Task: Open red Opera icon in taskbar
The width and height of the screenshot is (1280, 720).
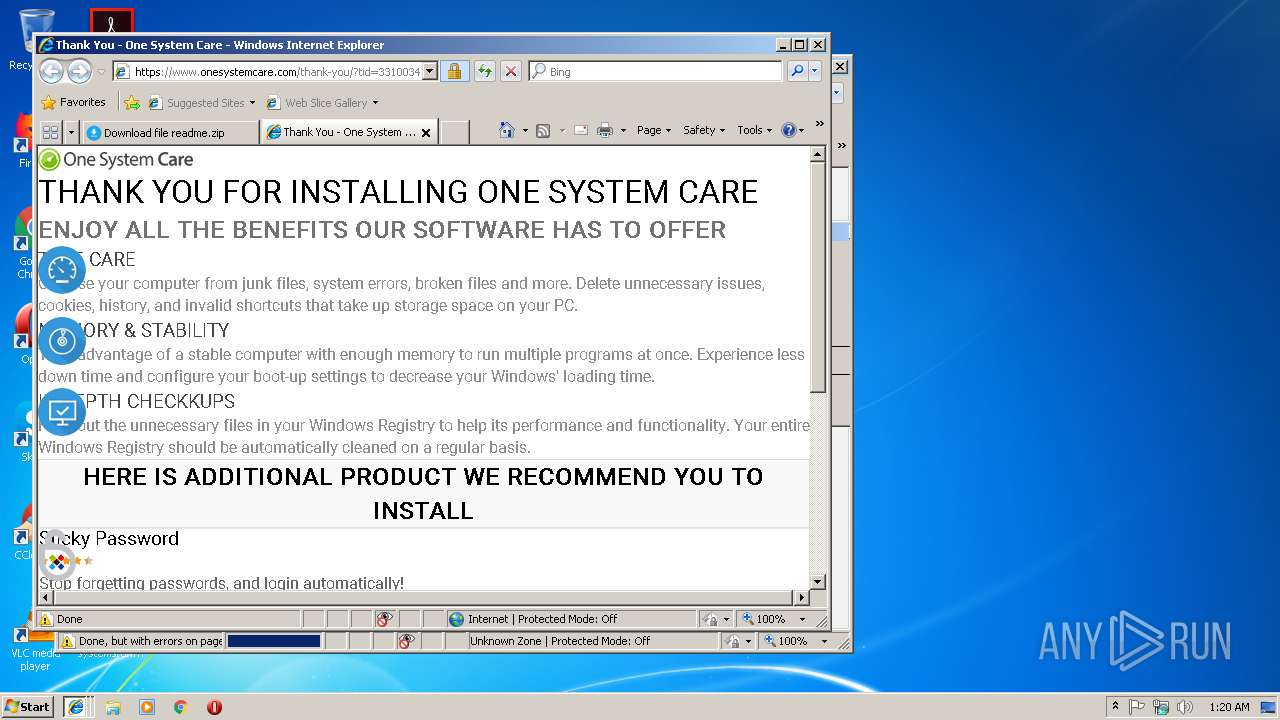Action: pyautogui.click(x=214, y=707)
